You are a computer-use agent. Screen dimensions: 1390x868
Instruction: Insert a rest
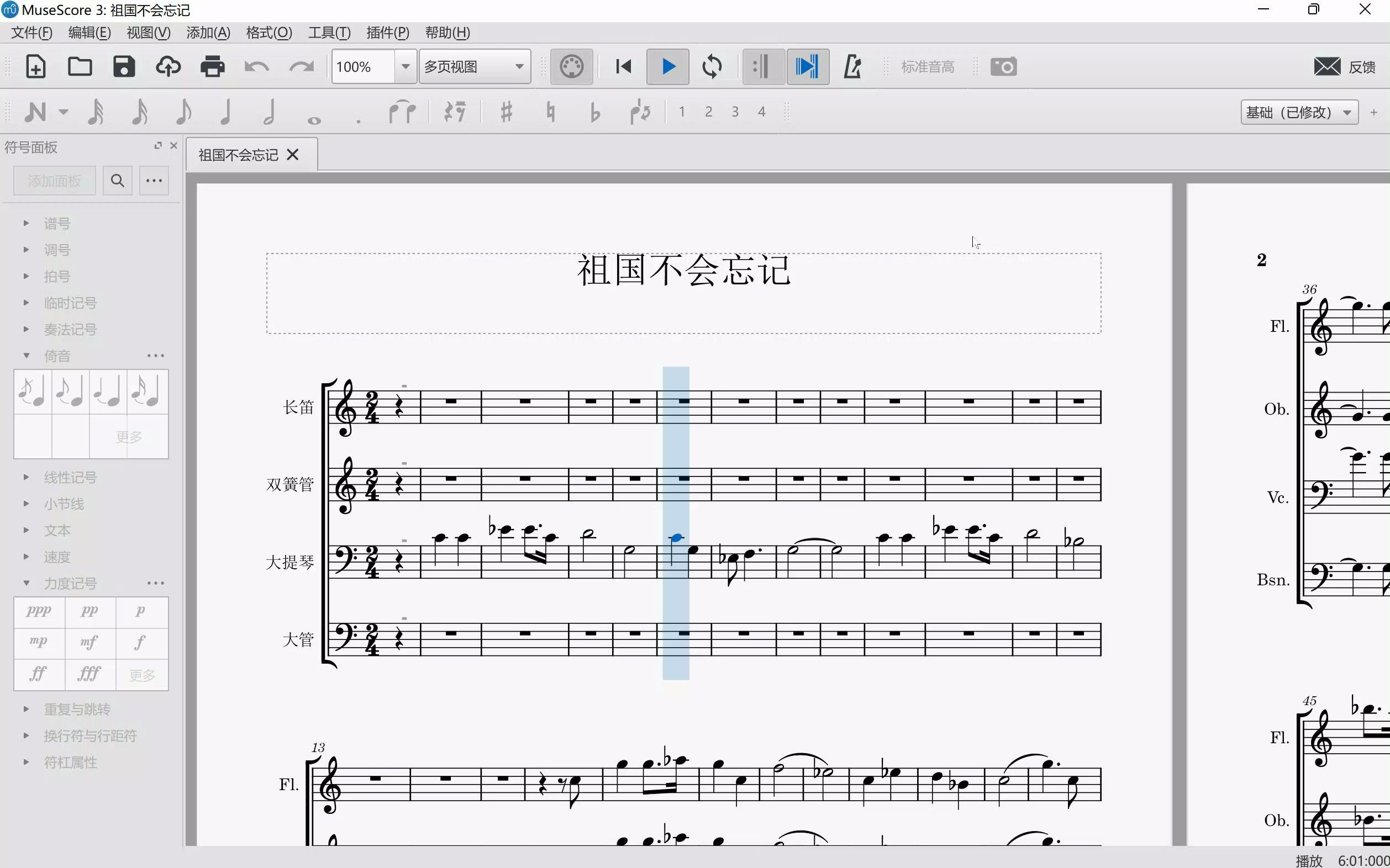pyautogui.click(x=455, y=112)
